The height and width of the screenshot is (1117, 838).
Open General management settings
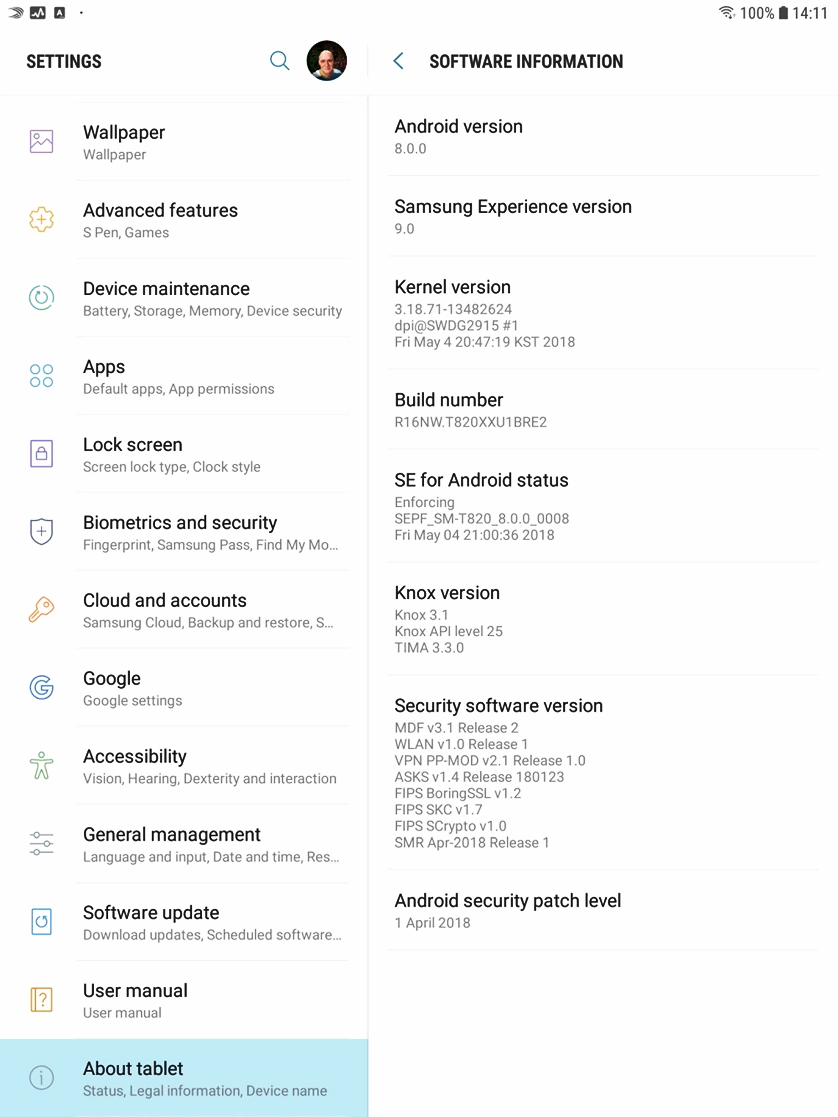click(184, 844)
